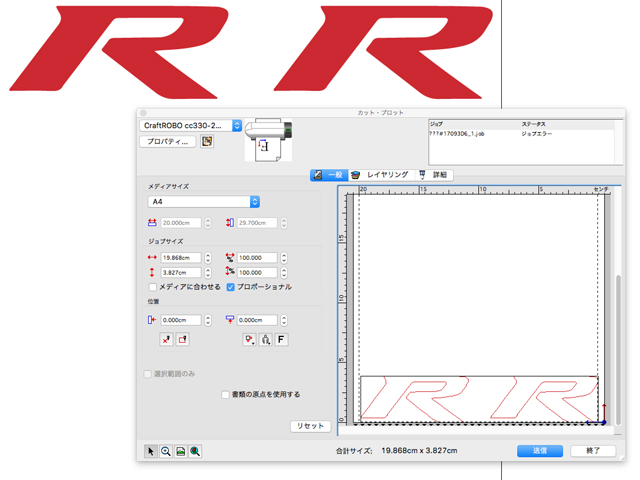Select the zoom magnifier tool
This screenshot has width=640, height=480.
pos(166,451)
